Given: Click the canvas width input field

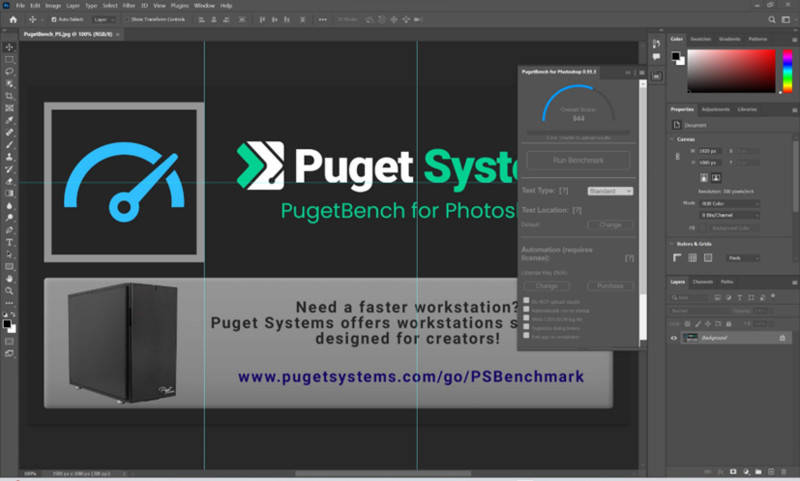Looking at the screenshot, I should tap(712, 151).
